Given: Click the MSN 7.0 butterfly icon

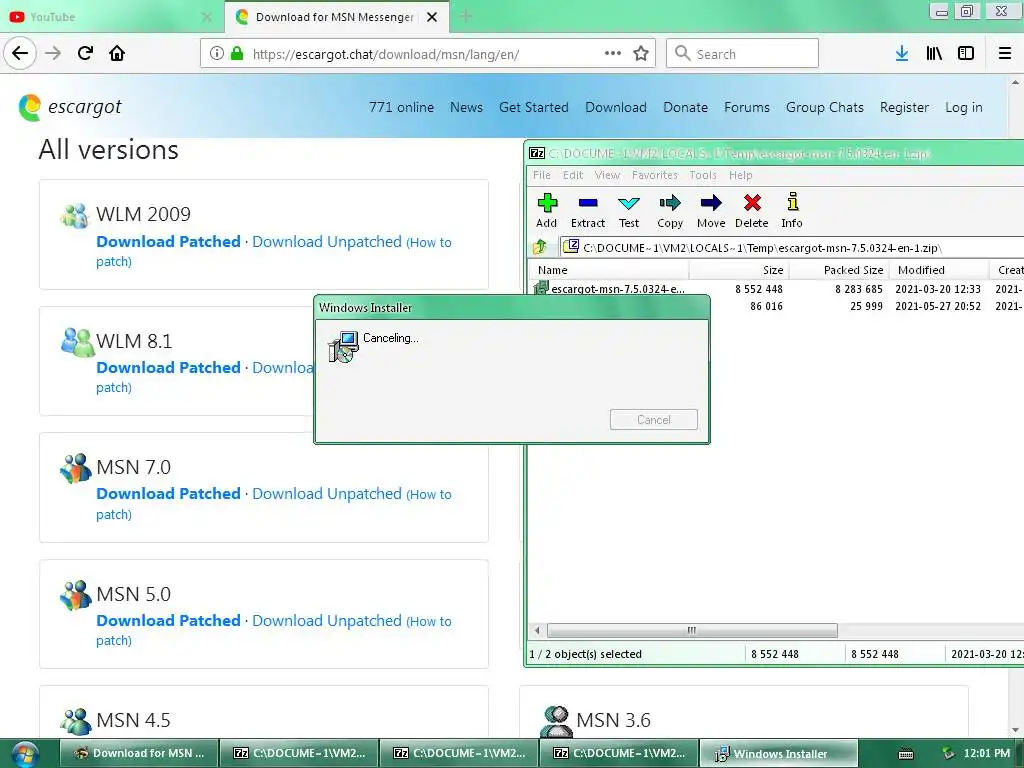Looking at the screenshot, I should point(75,468).
